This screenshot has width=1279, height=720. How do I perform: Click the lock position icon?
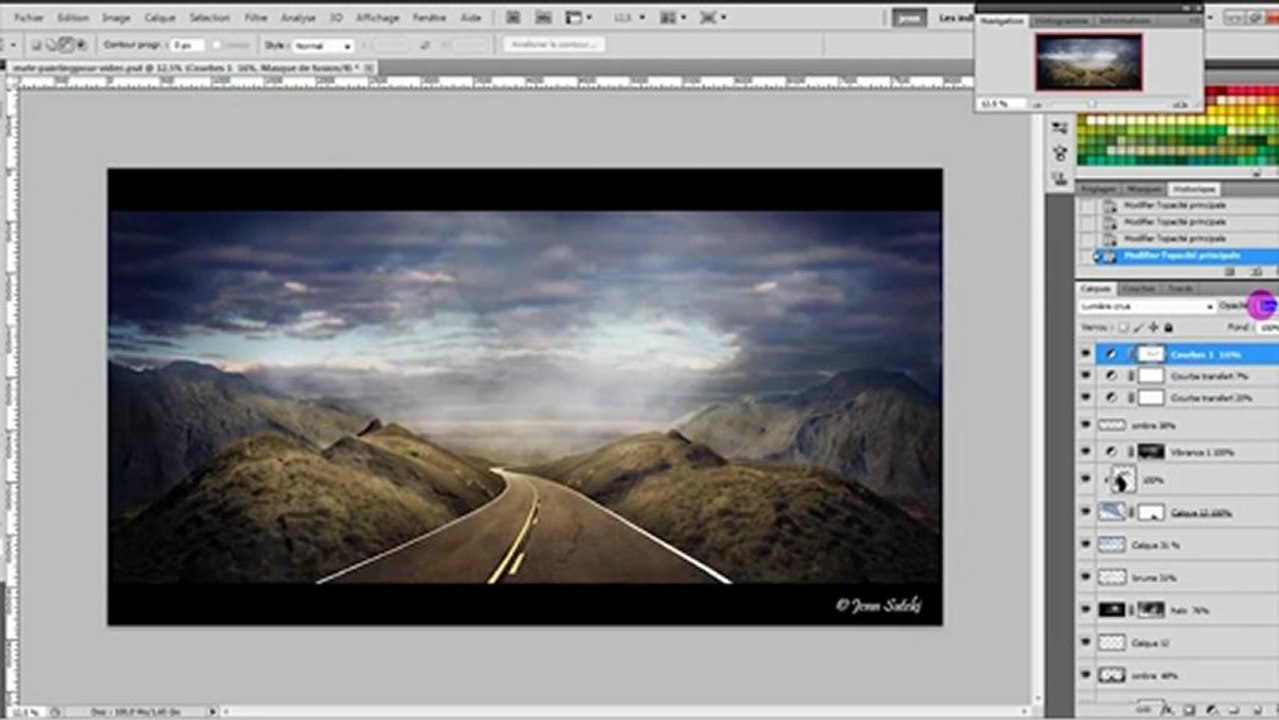[x=1154, y=327]
